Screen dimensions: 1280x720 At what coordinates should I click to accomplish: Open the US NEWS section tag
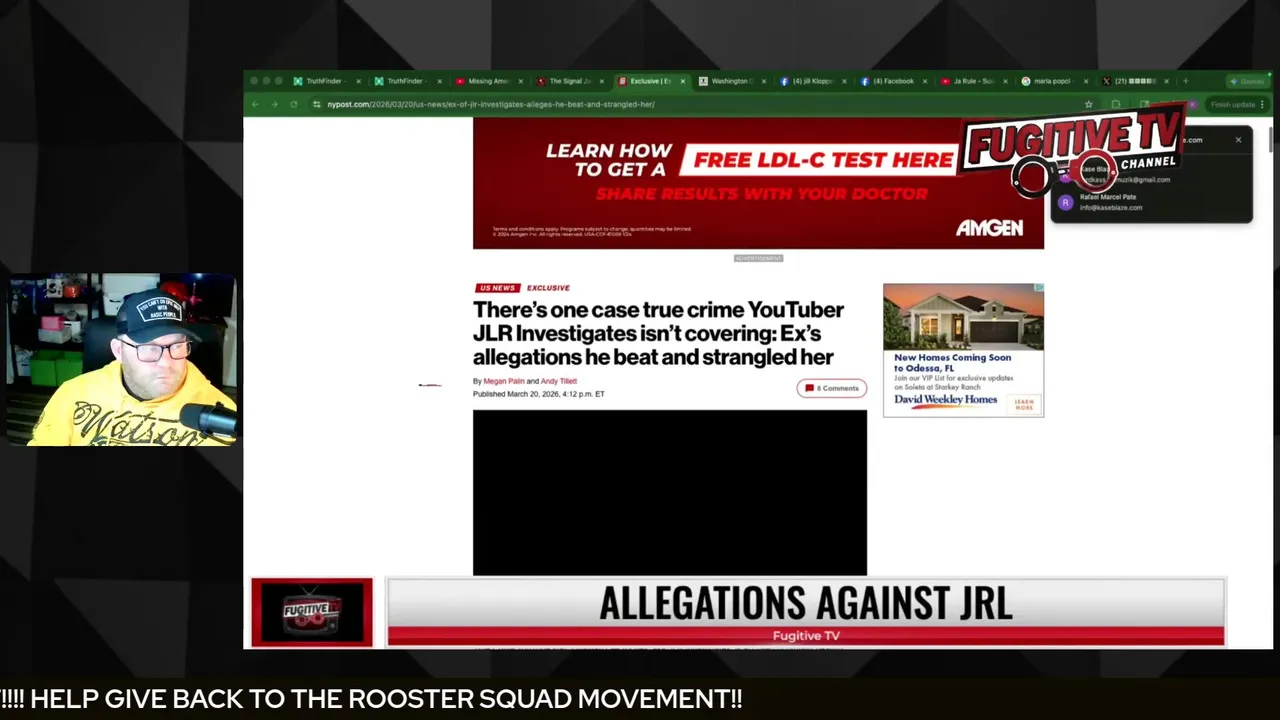pyautogui.click(x=498, y=288)
